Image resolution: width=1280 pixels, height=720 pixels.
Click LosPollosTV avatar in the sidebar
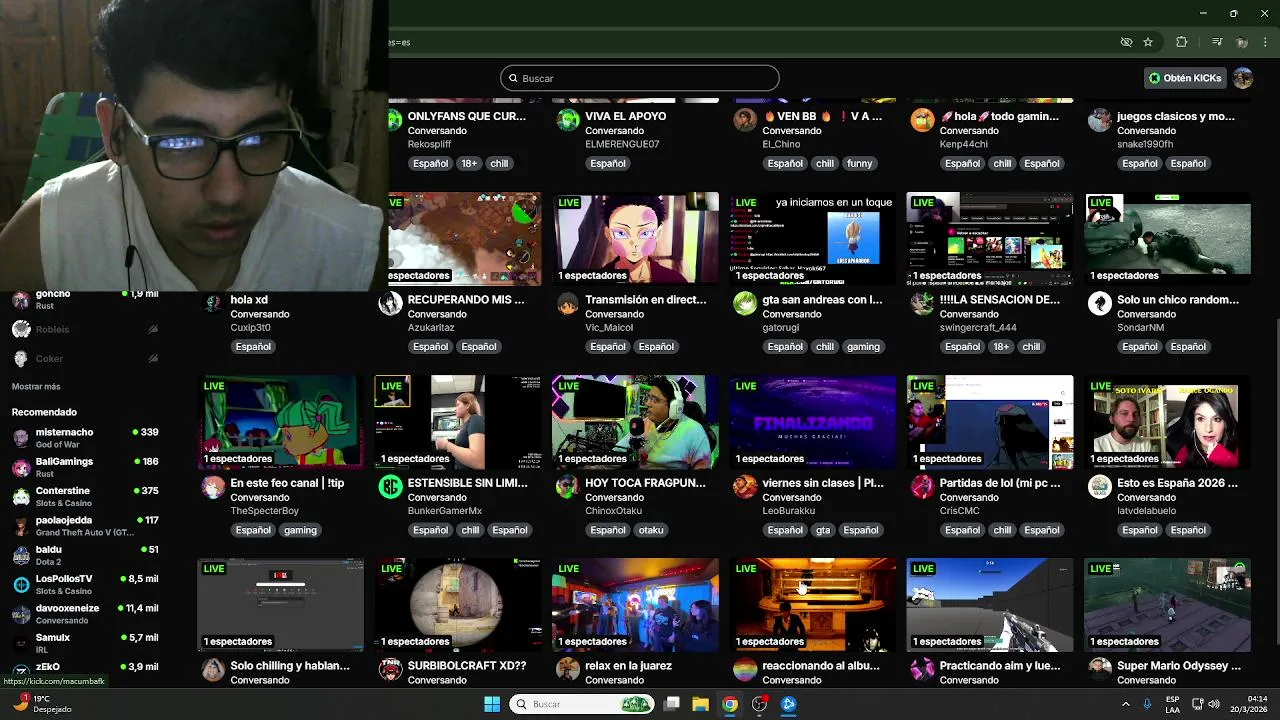coord(21,584)
